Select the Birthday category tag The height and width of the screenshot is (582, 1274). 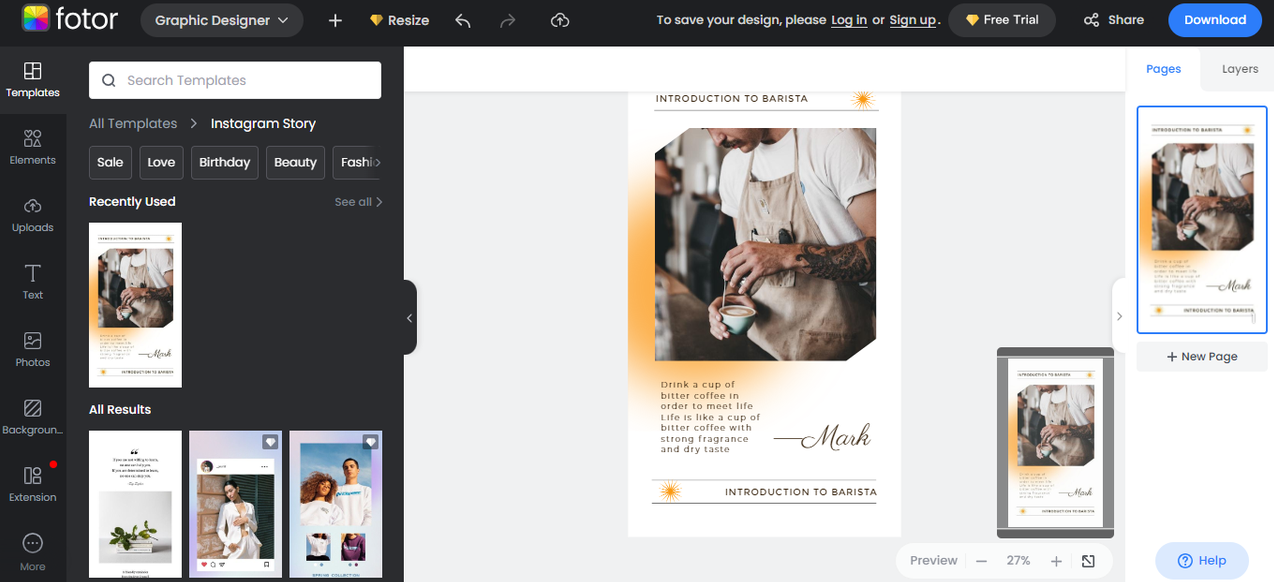coord(224,162)
